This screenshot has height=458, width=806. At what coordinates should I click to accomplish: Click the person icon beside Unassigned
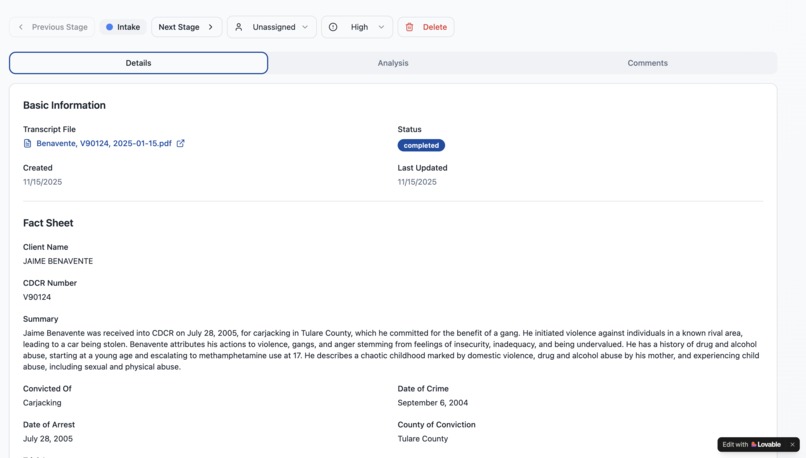tap(239, 27)
